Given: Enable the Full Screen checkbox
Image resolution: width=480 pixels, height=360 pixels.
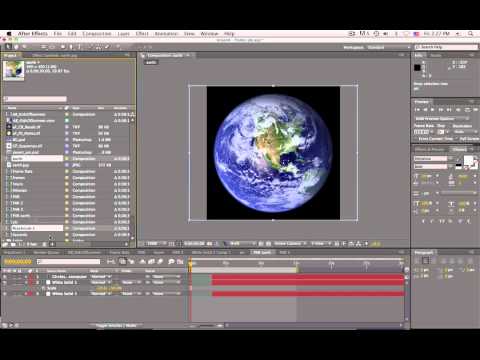Looking at the screenshot, I should (x=457, y=139).
